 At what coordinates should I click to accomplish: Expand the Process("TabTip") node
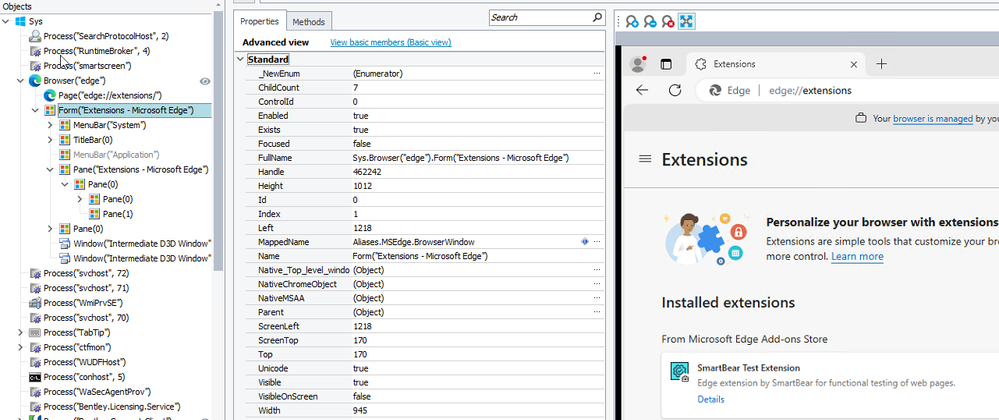tap(21, 332)
